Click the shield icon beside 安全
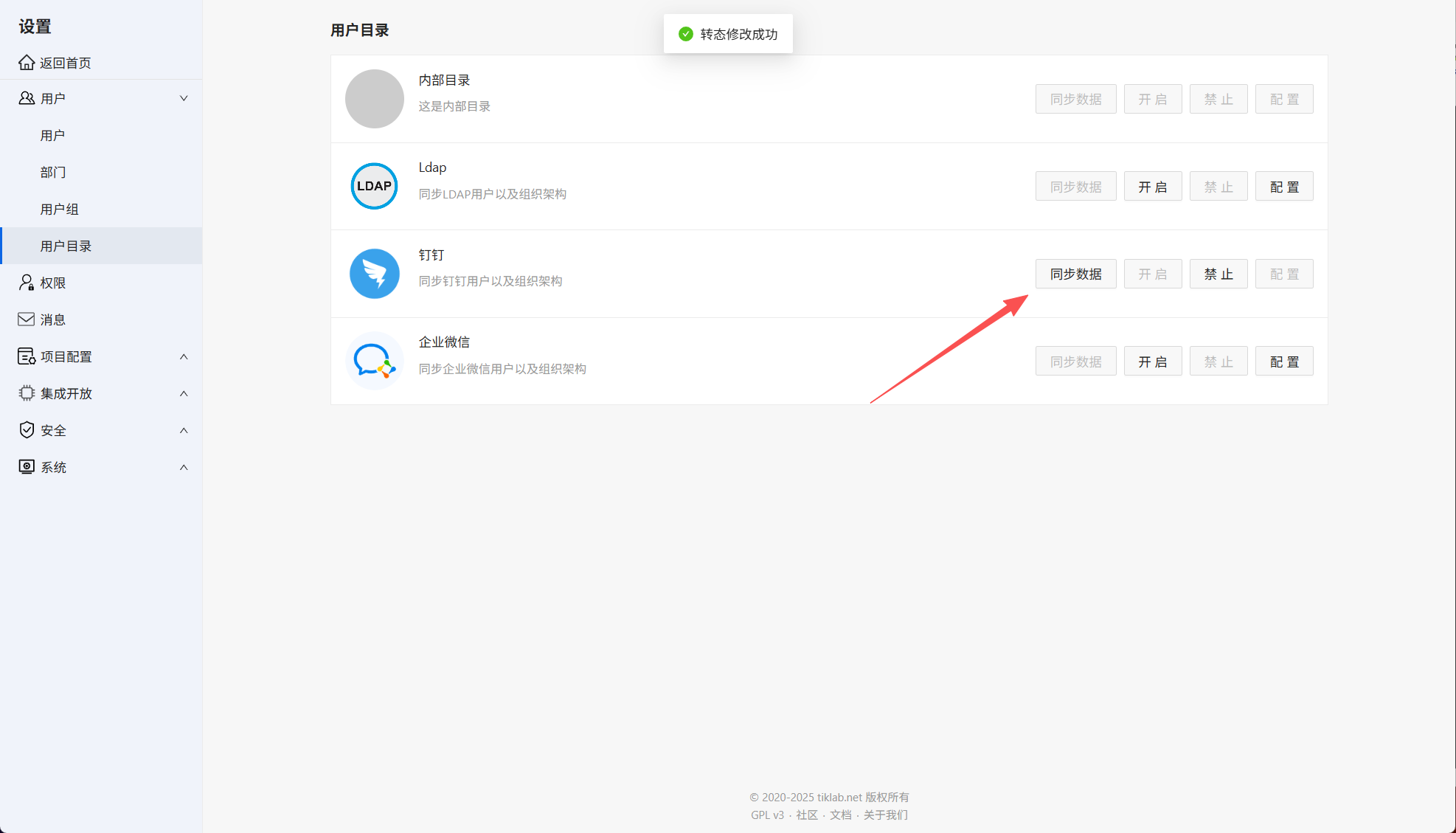The width and height of the screenshot is (1456, 833). 27,430
